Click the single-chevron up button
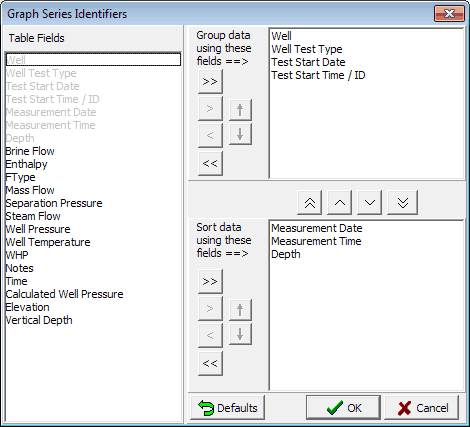 (340, 202)
